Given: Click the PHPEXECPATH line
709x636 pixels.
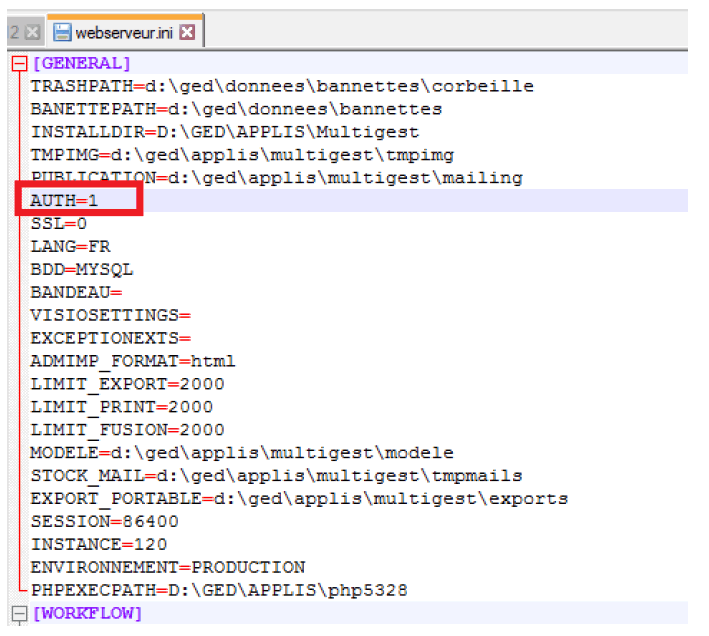Looking at the screenshot, I should pyautogui.click(x=218, y=590).
